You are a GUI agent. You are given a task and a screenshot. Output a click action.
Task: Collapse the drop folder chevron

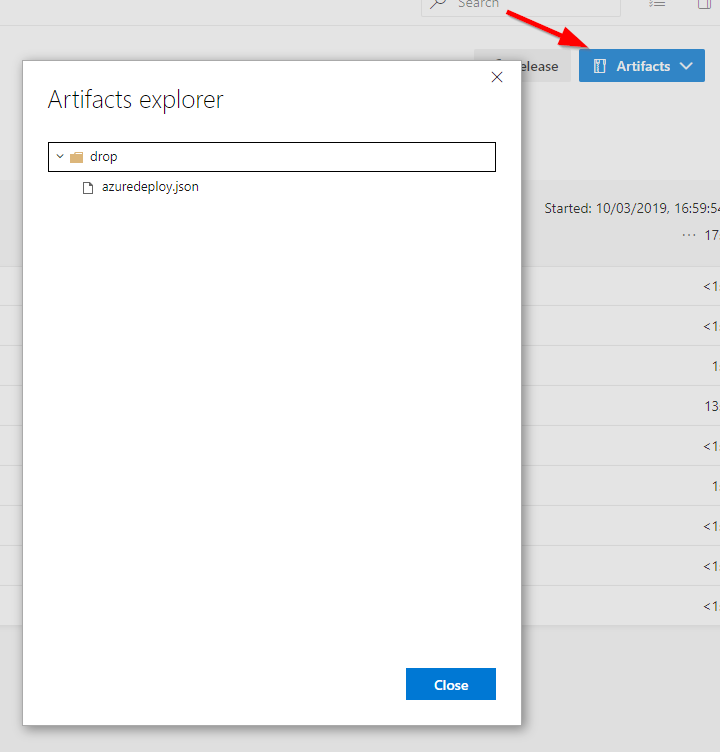tap(60, 157)
